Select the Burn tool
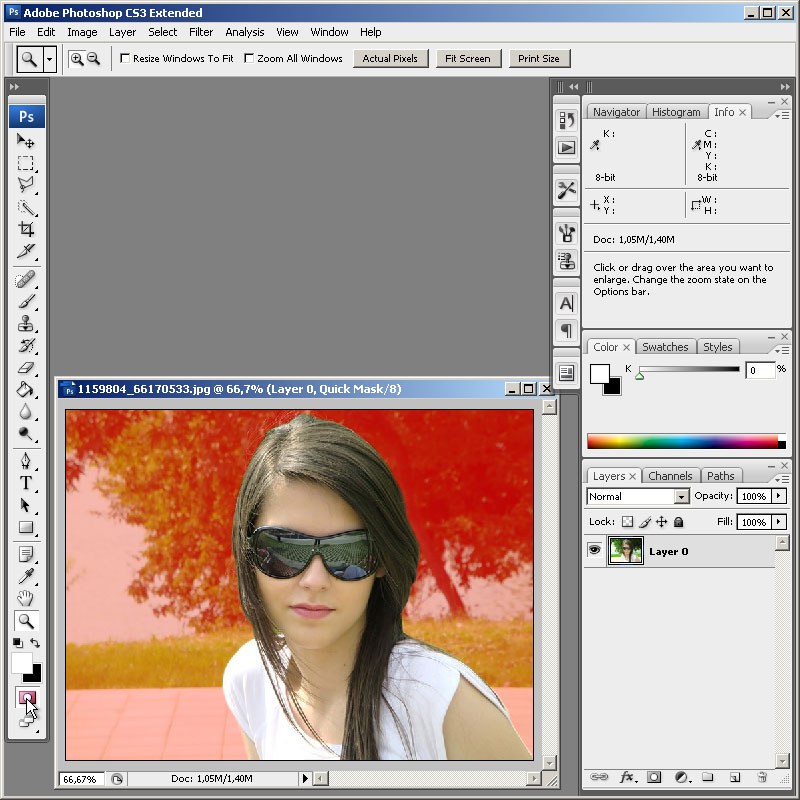Image resolution: width=800 pixels, height=800 pixels. (x=26, y=433)
